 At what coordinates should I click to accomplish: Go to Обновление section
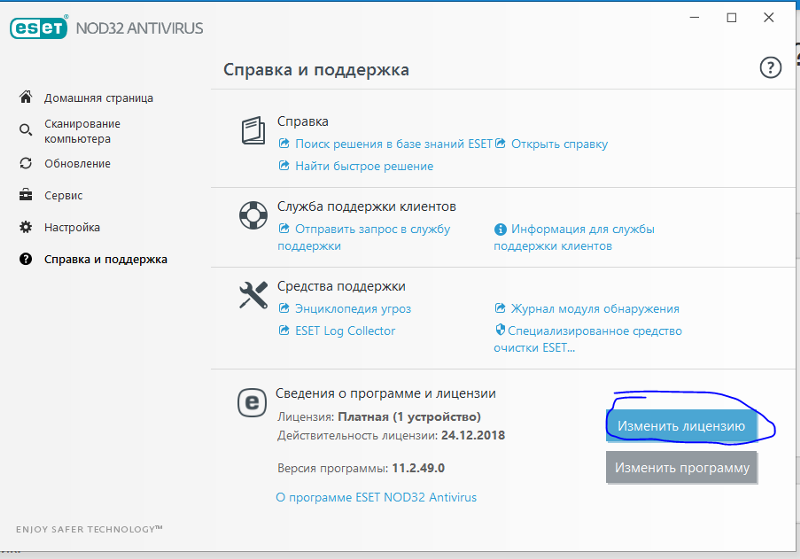click(x=77, y=163)
